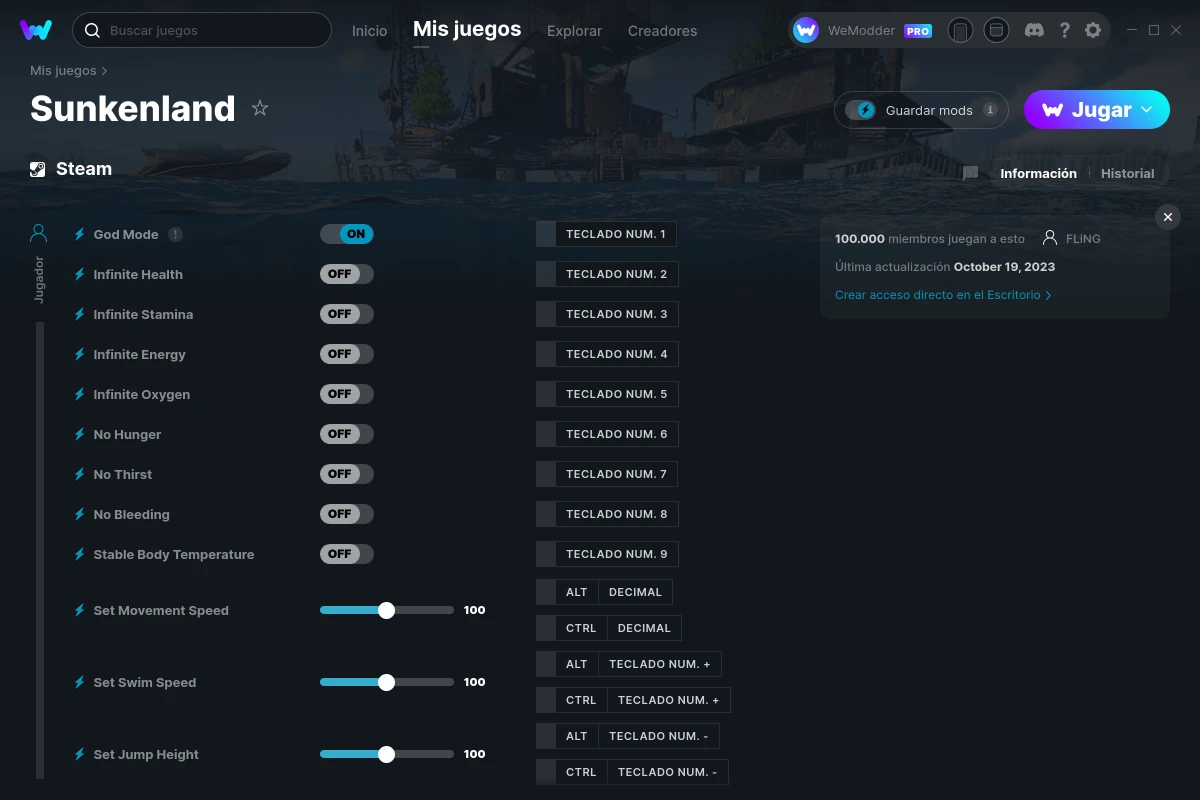The width and height of the screenshot is (1200, 800).
Task: Click the lightning icon beside Infinite Health
Action: click(x=80, y=274)
